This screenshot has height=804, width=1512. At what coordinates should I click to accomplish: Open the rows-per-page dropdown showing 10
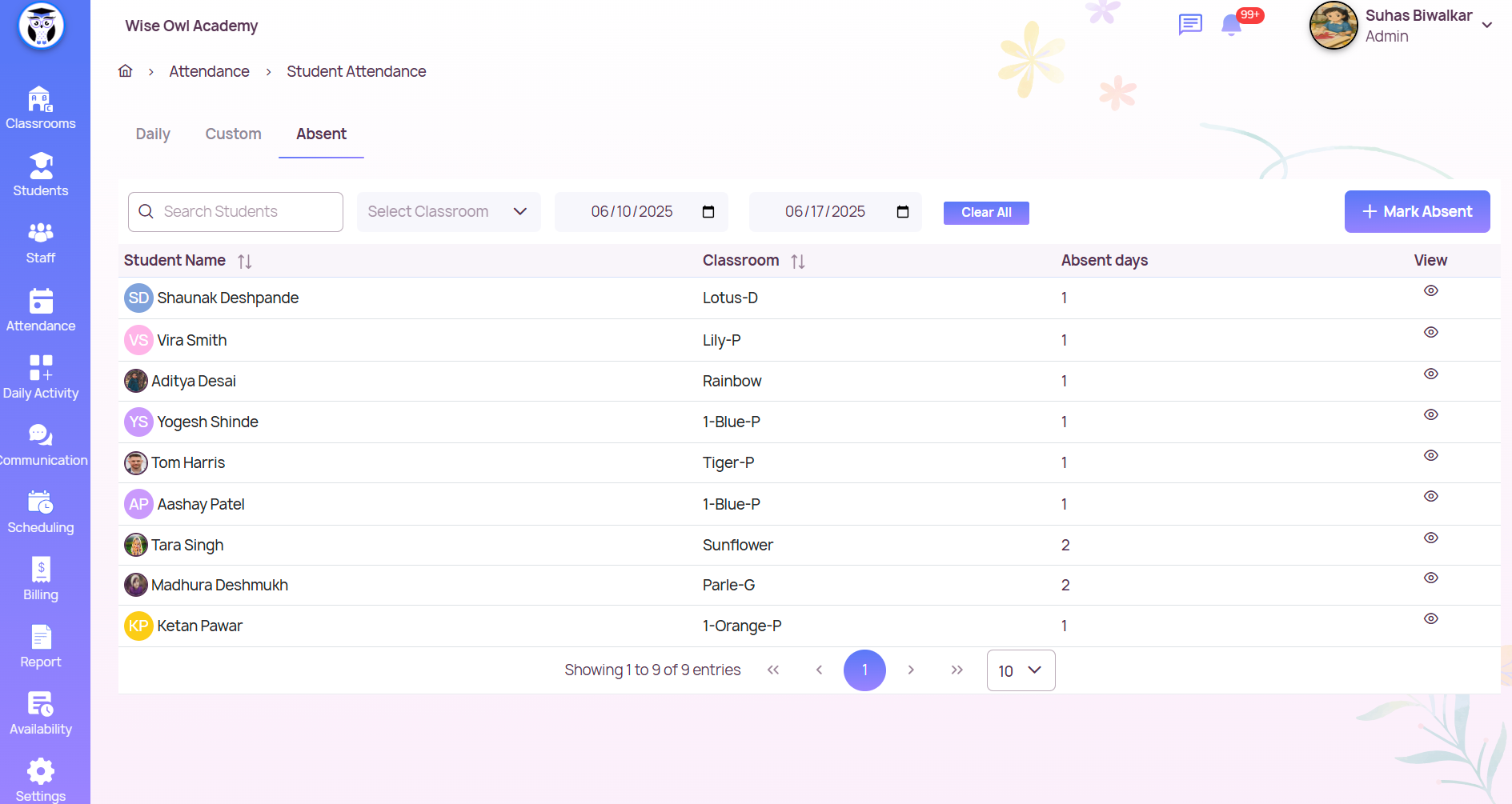1021,670
